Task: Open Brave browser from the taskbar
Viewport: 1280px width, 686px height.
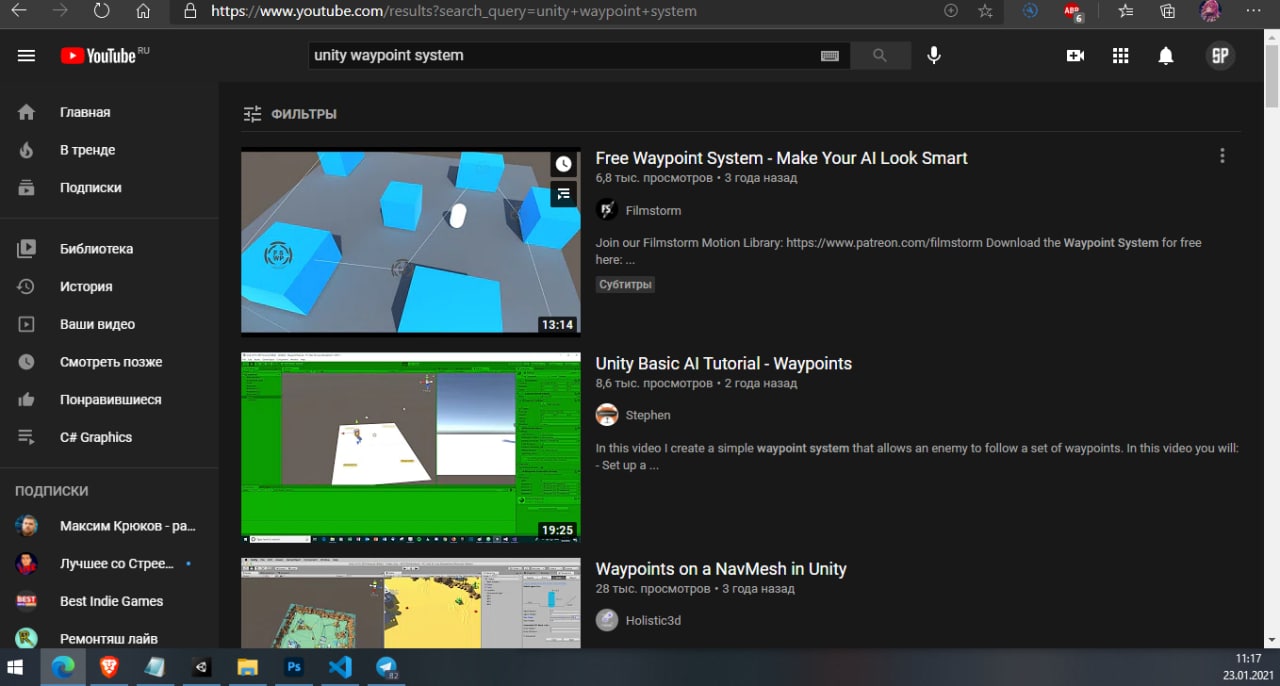Action: point(109,667)
